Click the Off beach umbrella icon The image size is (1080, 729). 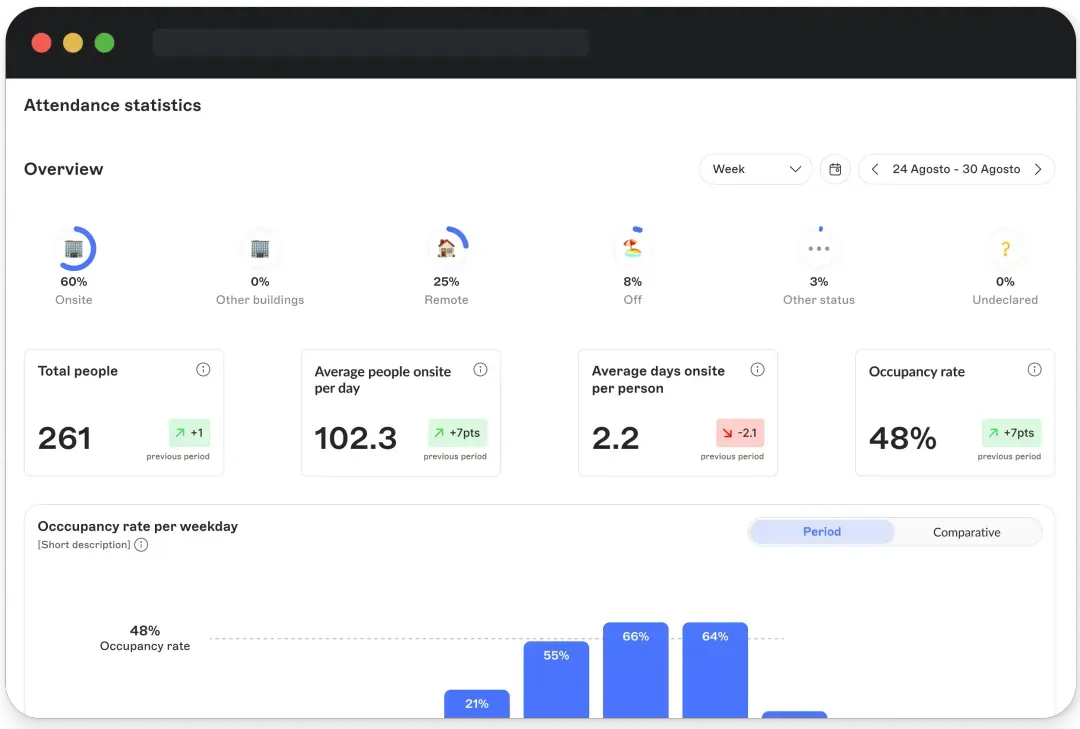[x=632, y=249]
